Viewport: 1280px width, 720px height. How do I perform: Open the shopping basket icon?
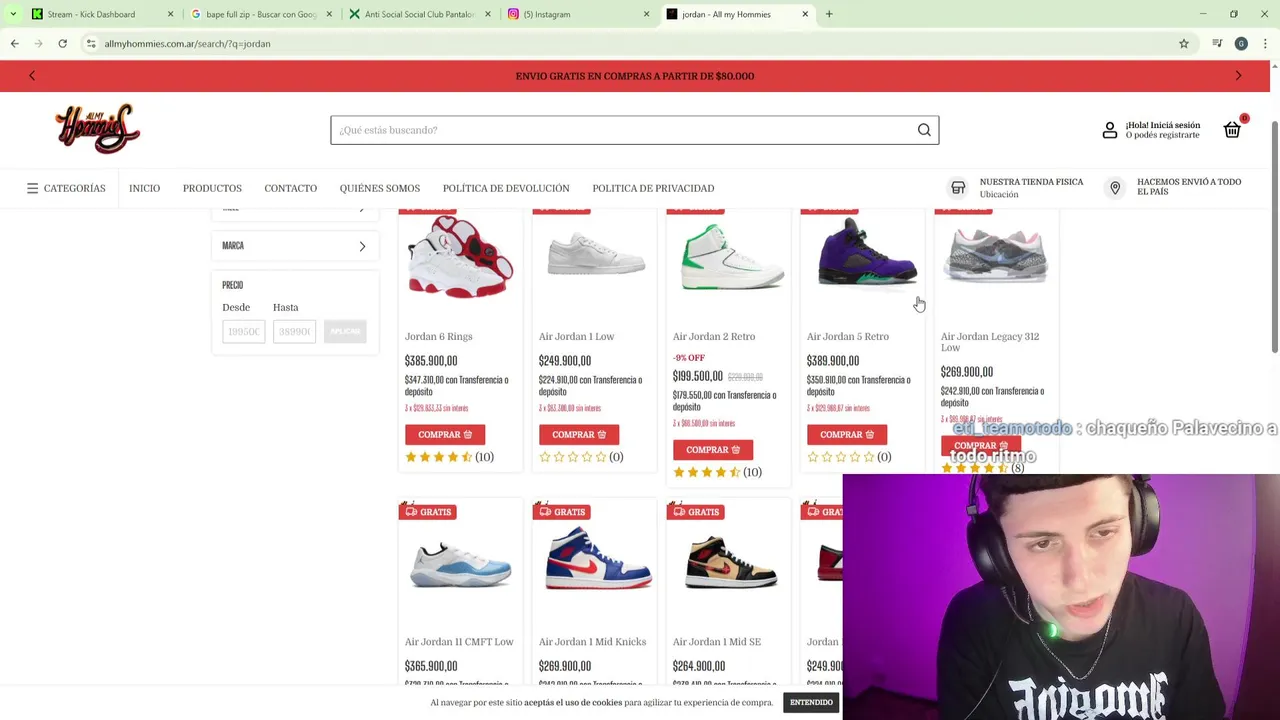click(1232, 130)
